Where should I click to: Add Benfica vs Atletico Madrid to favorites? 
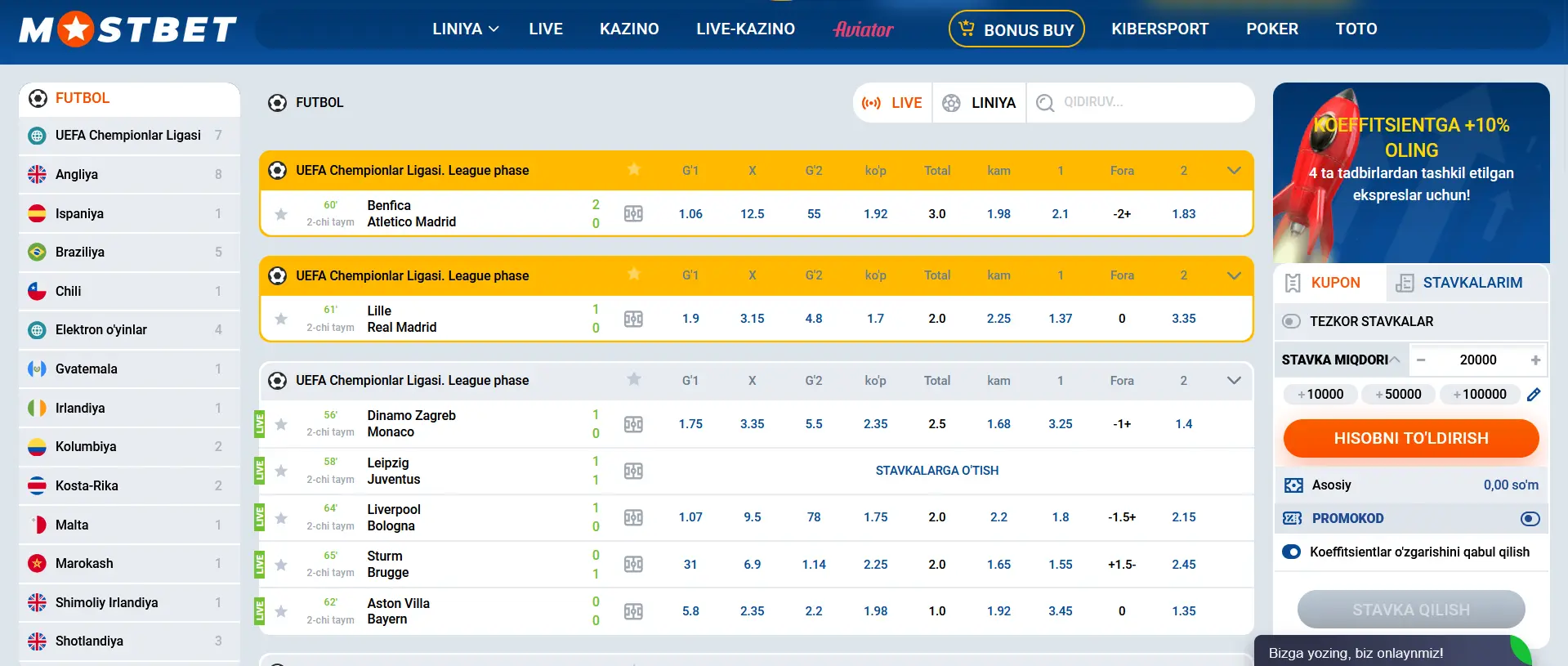281,214
